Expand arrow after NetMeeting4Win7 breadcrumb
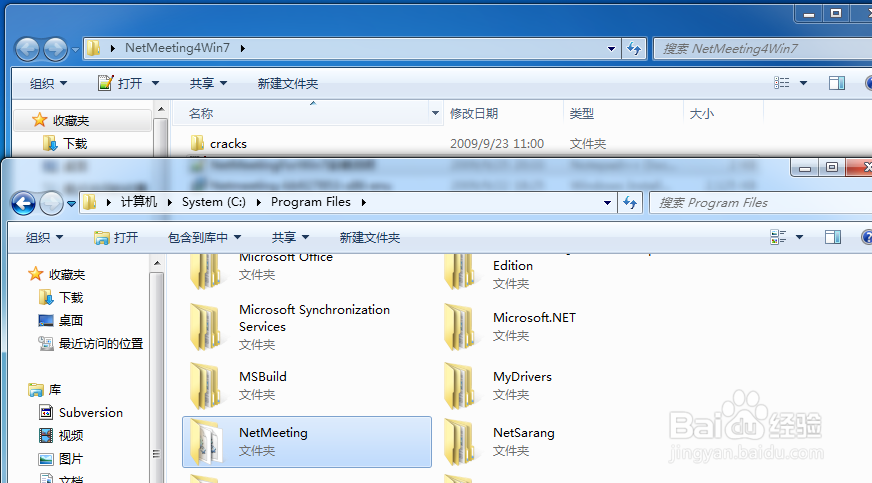872x483 pixels. (x=243, y=49)
